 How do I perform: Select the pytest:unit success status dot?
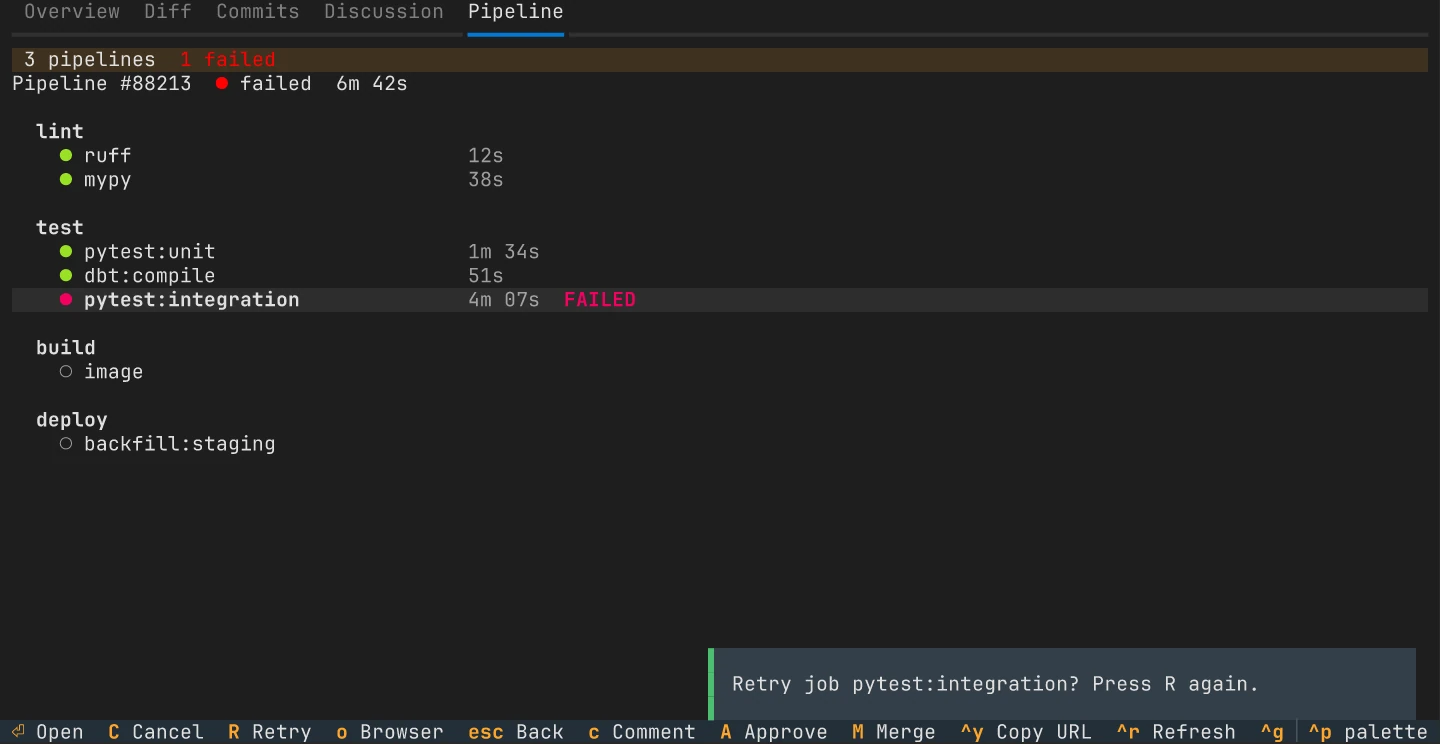click(x=66, y=251)
